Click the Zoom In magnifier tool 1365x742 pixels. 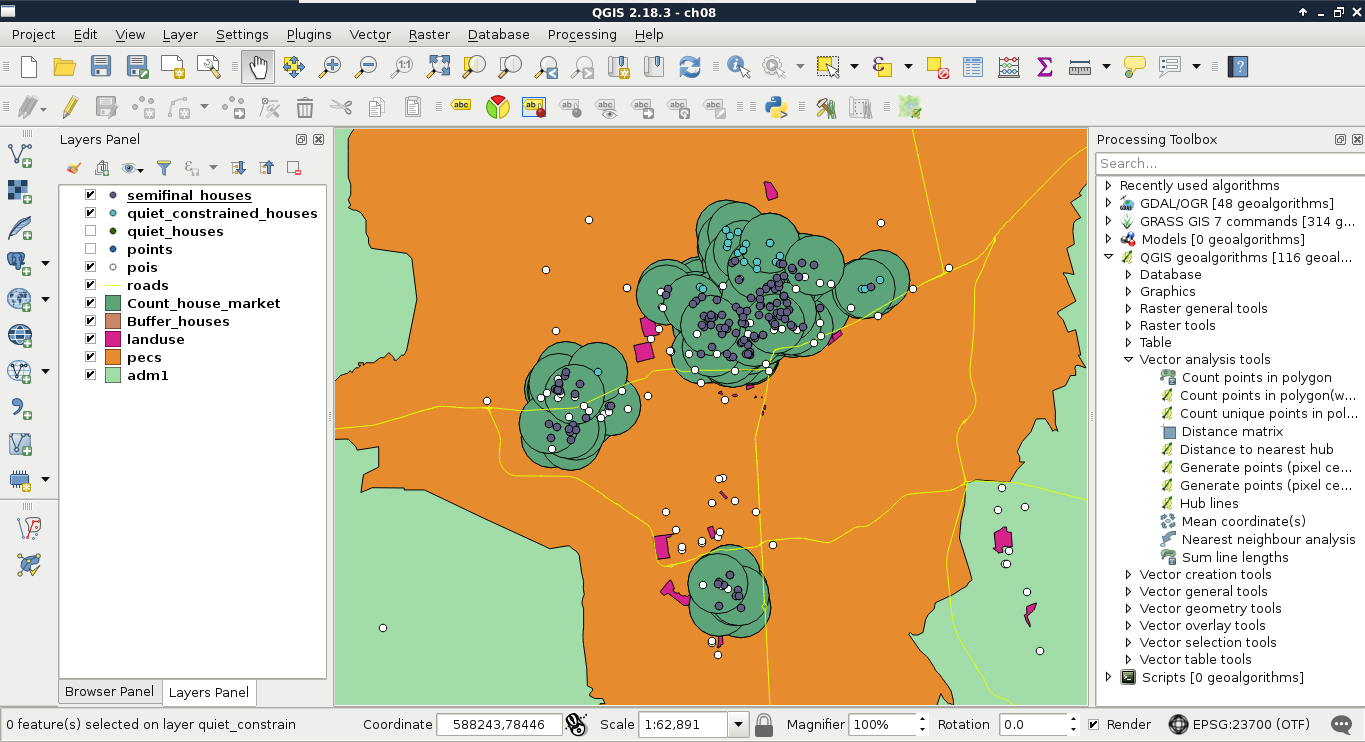(330, 67)
